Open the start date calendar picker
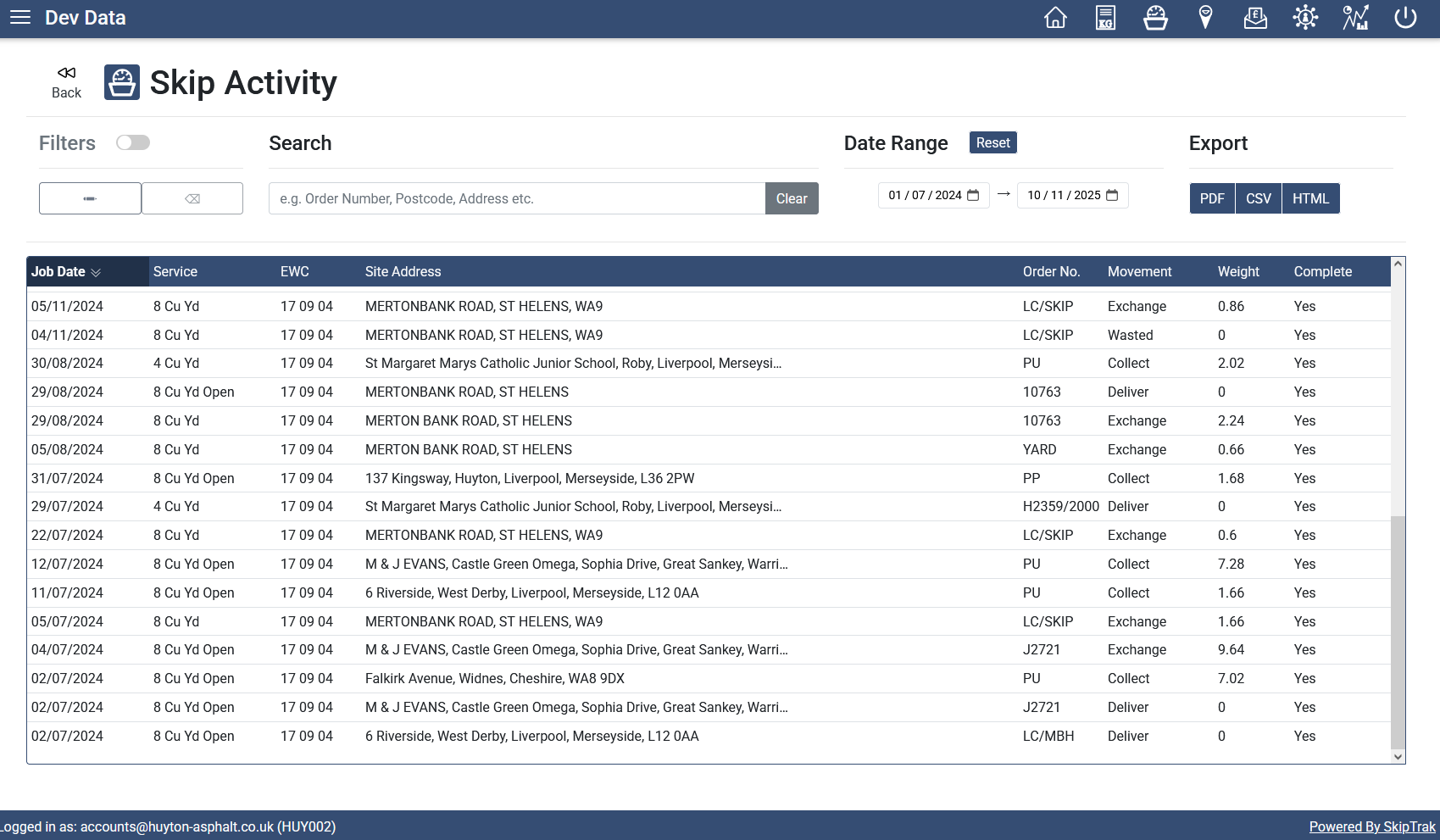The width and height of the screenshot is (1440, 840). pyautogui.click(x=973, y=196)
